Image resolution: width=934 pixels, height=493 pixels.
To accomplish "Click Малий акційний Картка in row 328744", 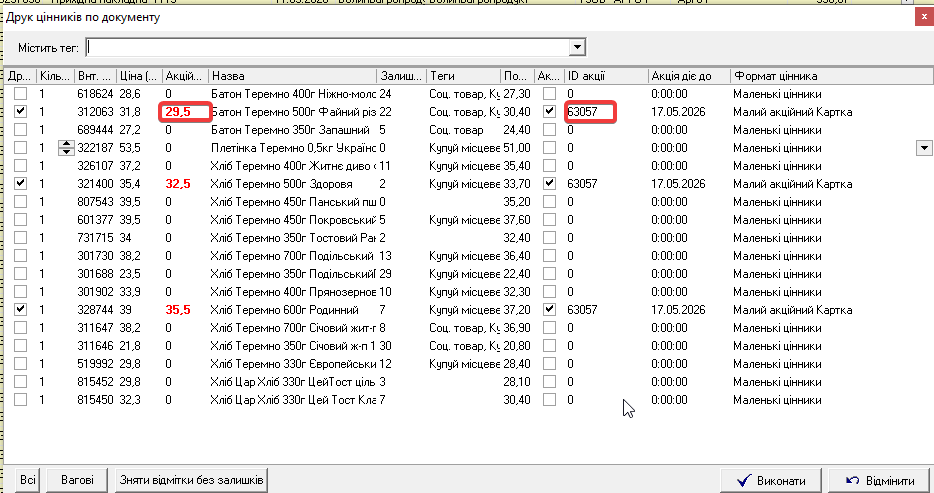I will coord(792,310).
